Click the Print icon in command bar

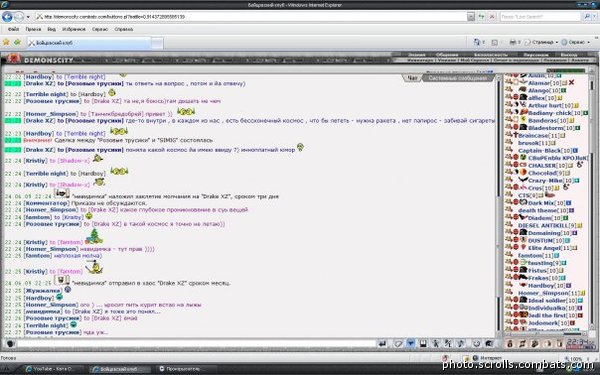[x=513, y=42]
